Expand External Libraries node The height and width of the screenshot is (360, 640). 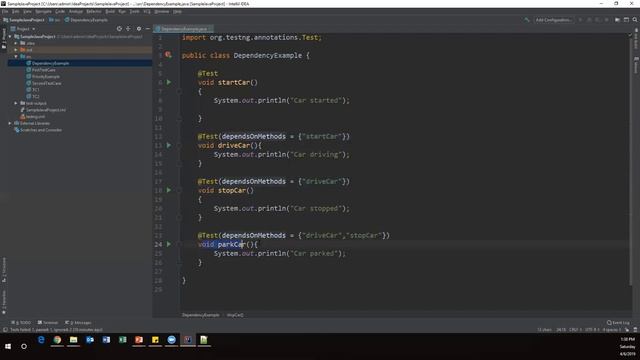[x=10, y=123]
